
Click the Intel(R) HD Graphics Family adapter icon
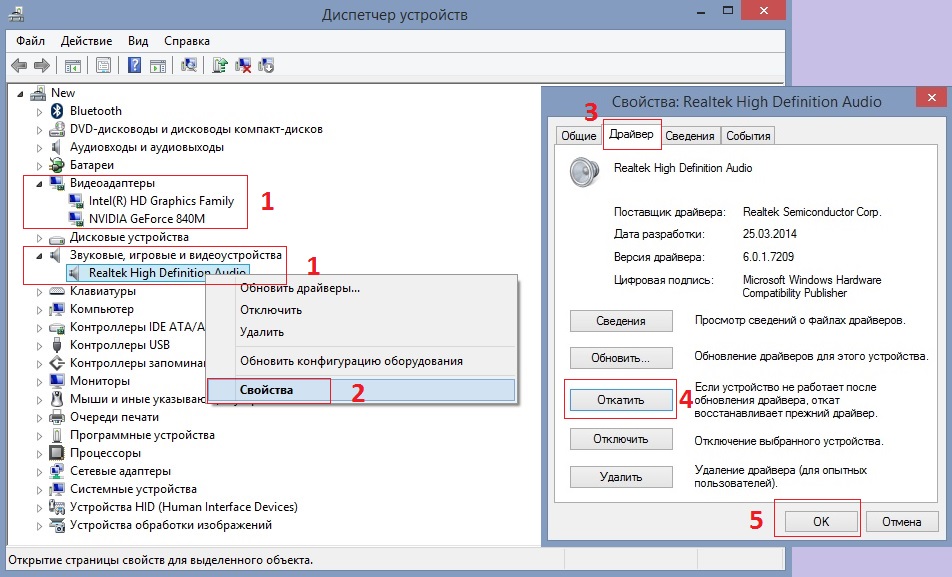pyautogui.click(x=76, y=200)
